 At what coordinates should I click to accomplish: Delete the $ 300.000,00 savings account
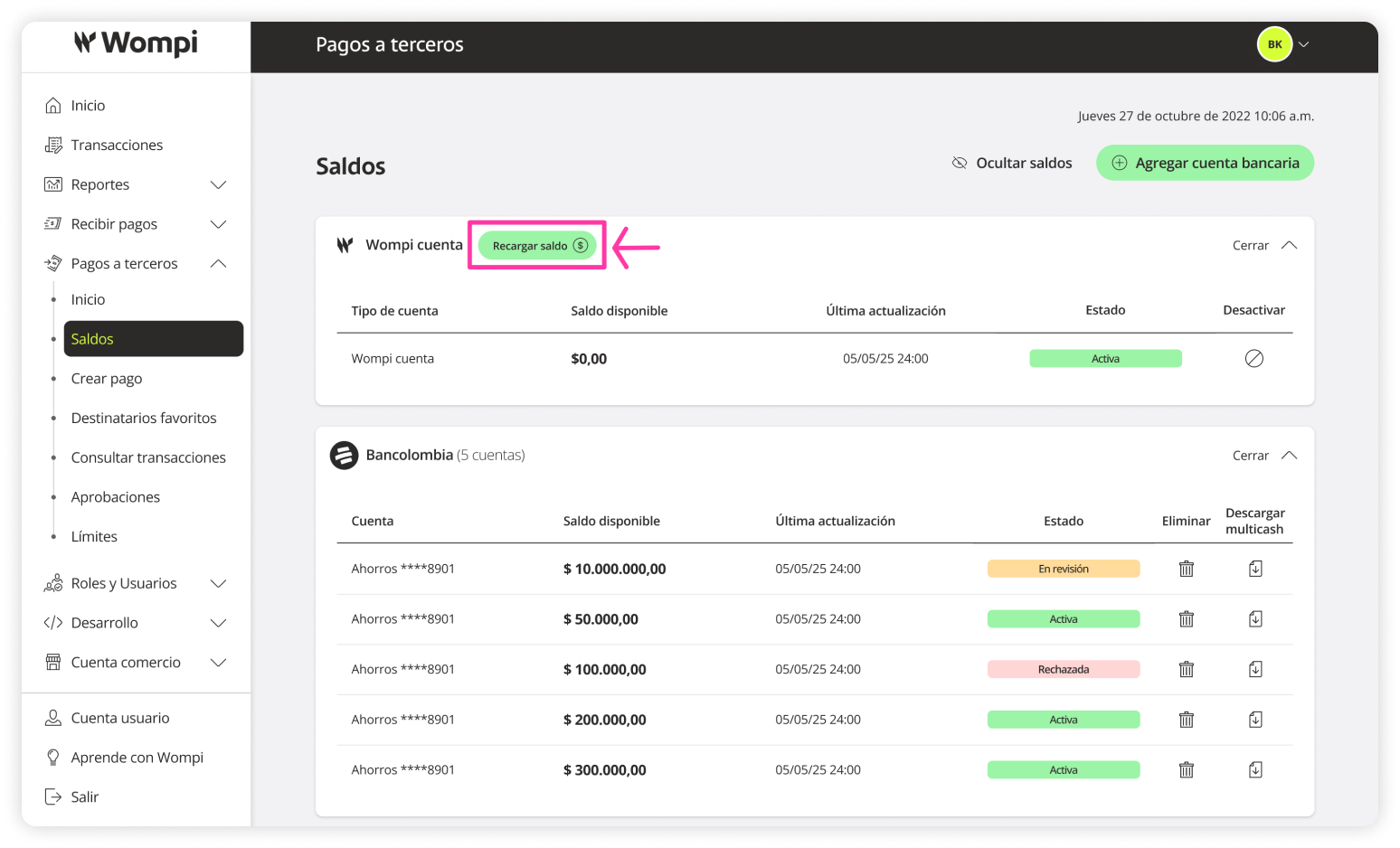(1187, 770)
